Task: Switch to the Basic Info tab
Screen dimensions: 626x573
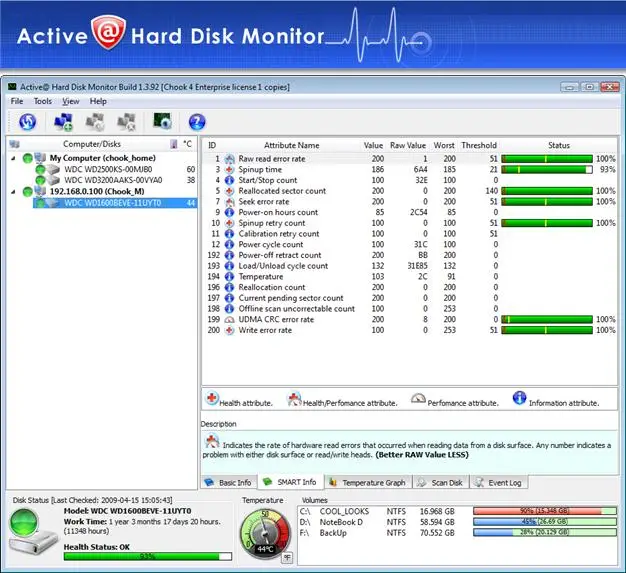Action: [x=229, y=483]
